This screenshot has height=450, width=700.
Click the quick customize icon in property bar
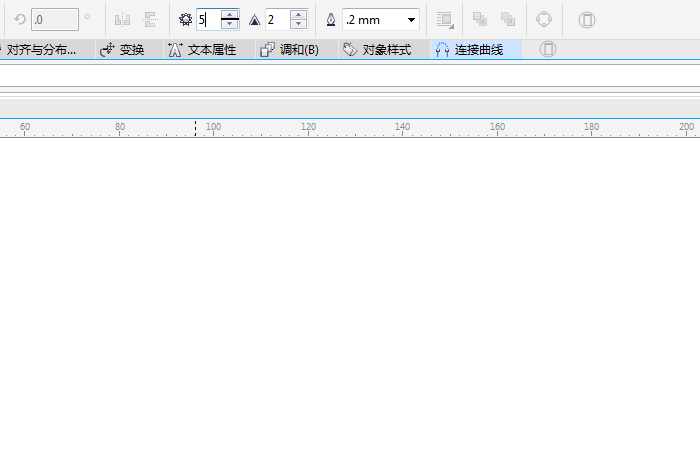pos(587,19)
